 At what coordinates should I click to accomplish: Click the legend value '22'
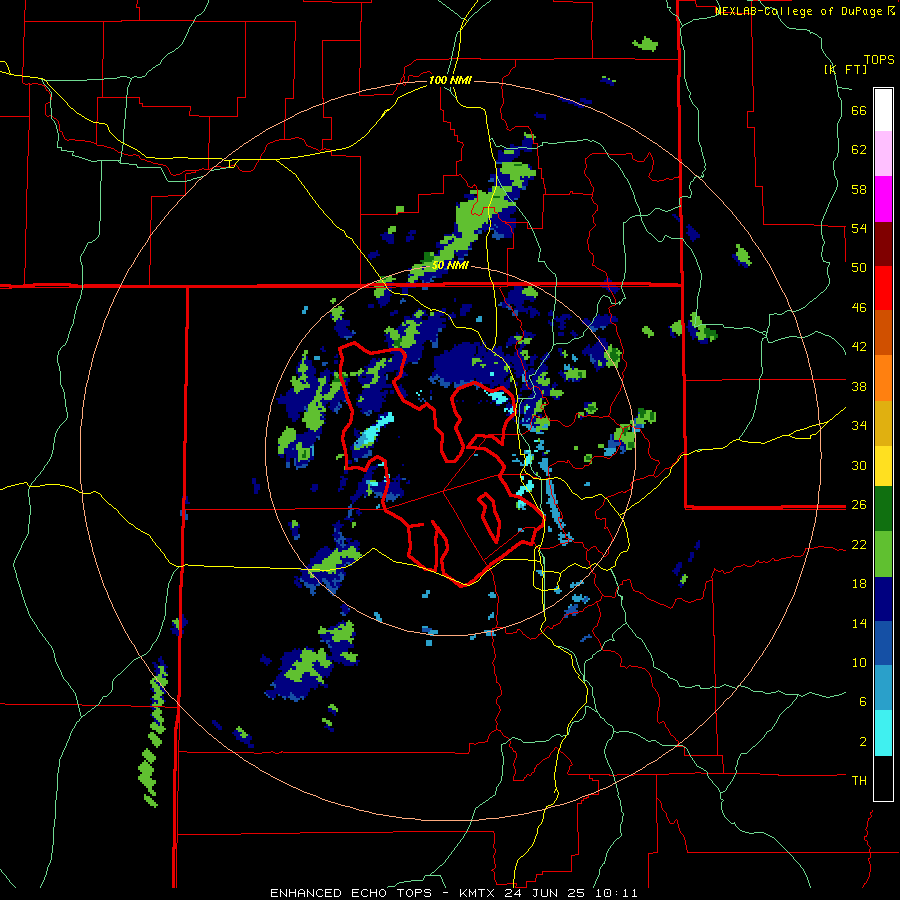coord(859,545)
